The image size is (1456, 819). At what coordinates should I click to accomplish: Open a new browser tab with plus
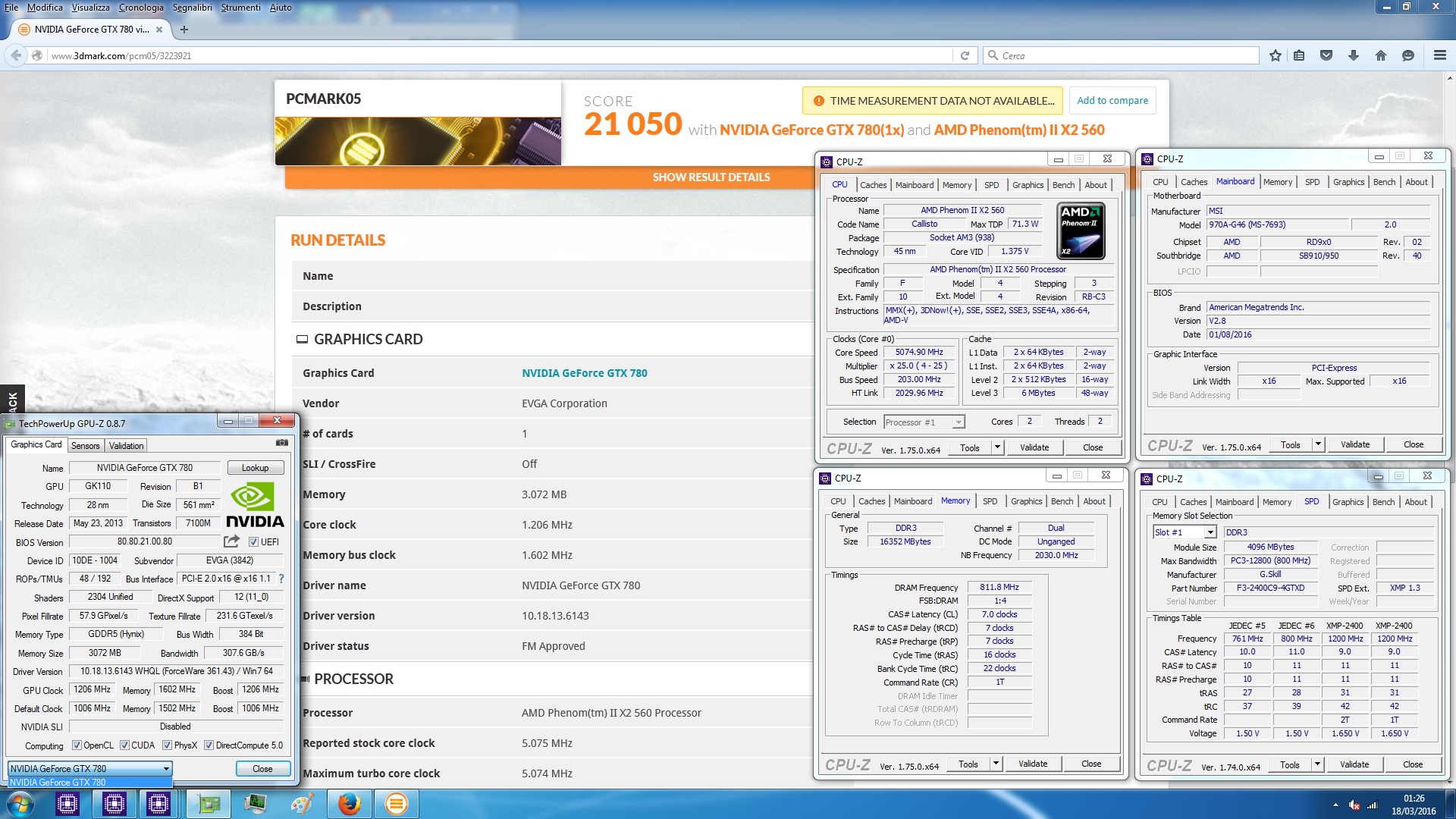(184, 30)
